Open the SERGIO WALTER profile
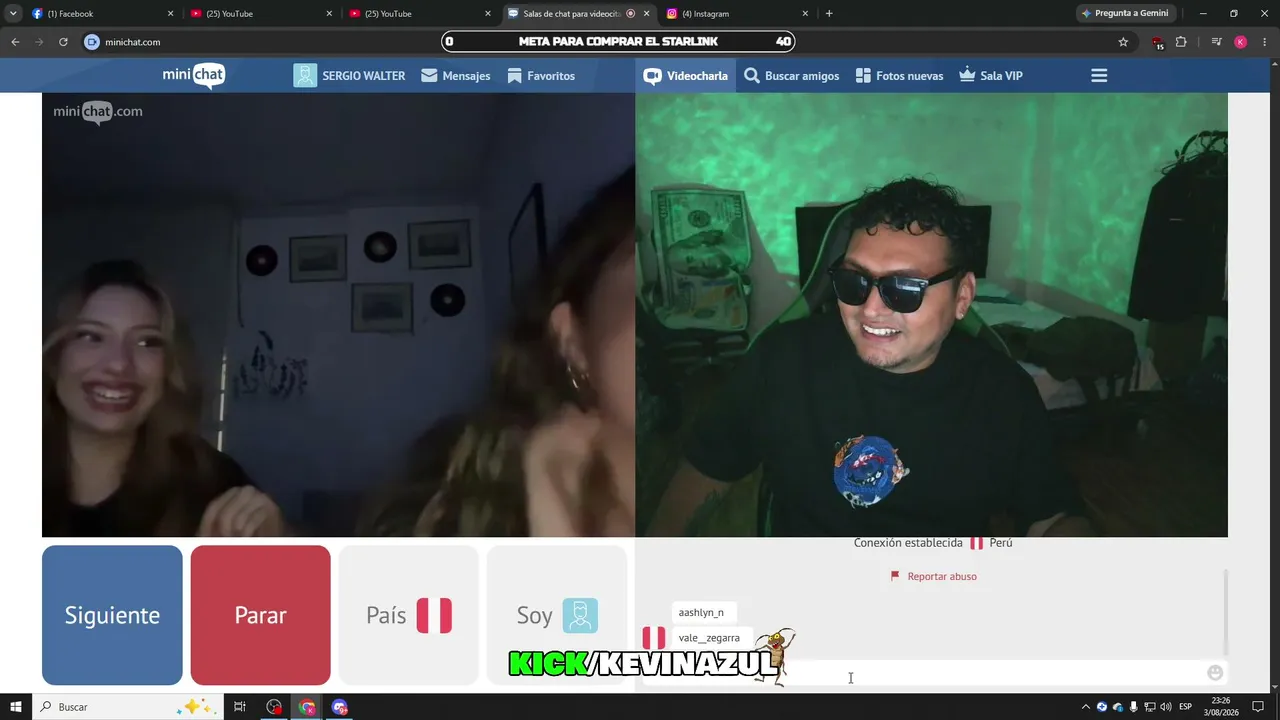1280x720 pixels. [349, 76]
